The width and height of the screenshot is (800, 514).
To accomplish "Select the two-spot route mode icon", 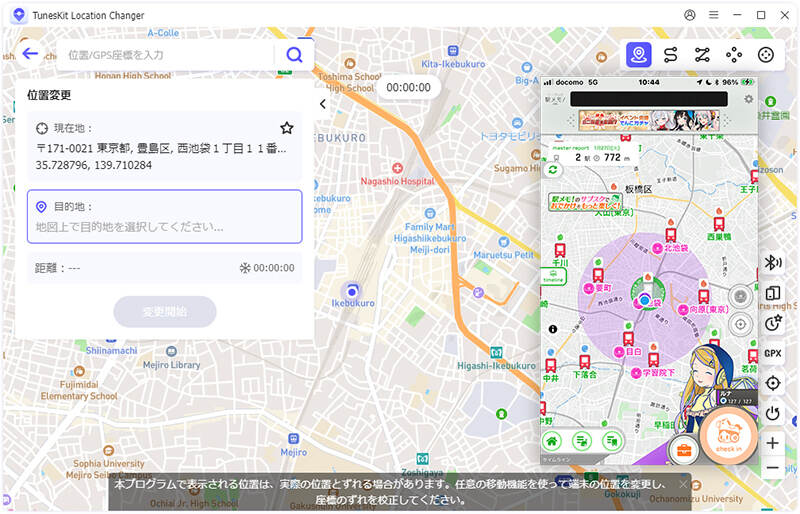I will click(x=670, y=55).
